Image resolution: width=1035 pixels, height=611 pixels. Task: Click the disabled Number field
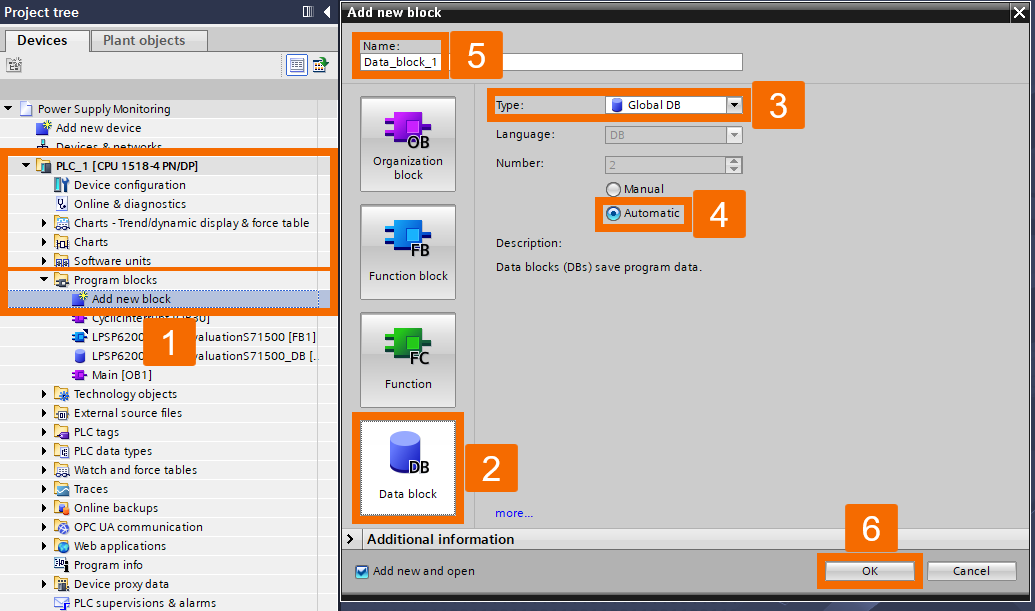point(665,164)
